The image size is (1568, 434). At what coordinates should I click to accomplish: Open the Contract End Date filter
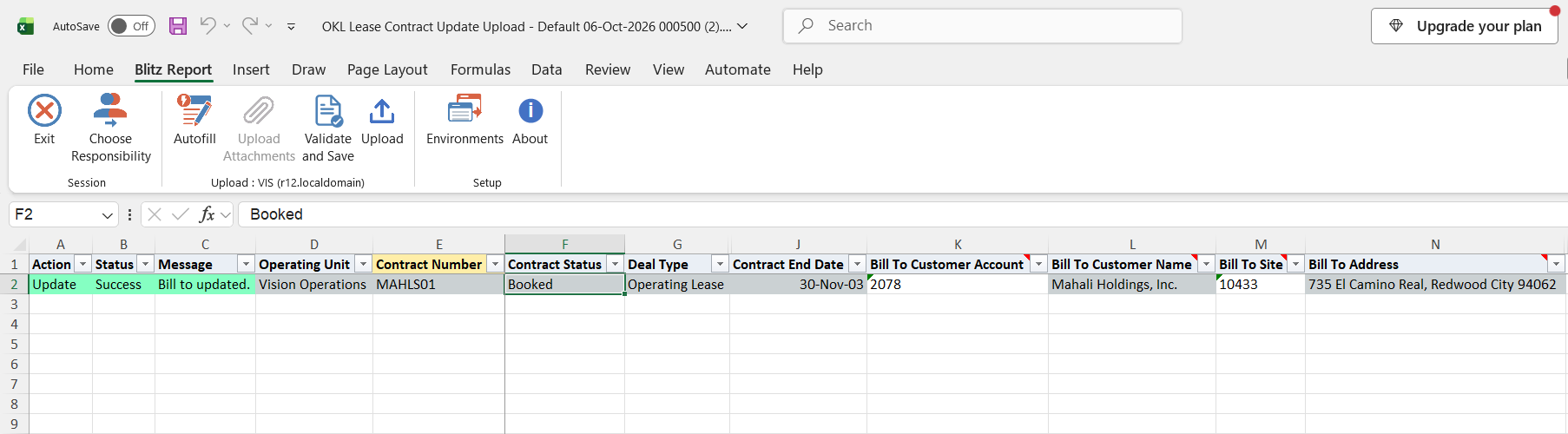pyautogui.click(x=858, y=264)
